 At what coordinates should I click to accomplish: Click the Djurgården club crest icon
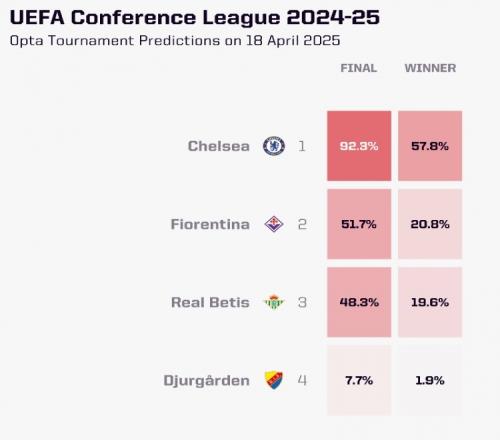point(274,380)
